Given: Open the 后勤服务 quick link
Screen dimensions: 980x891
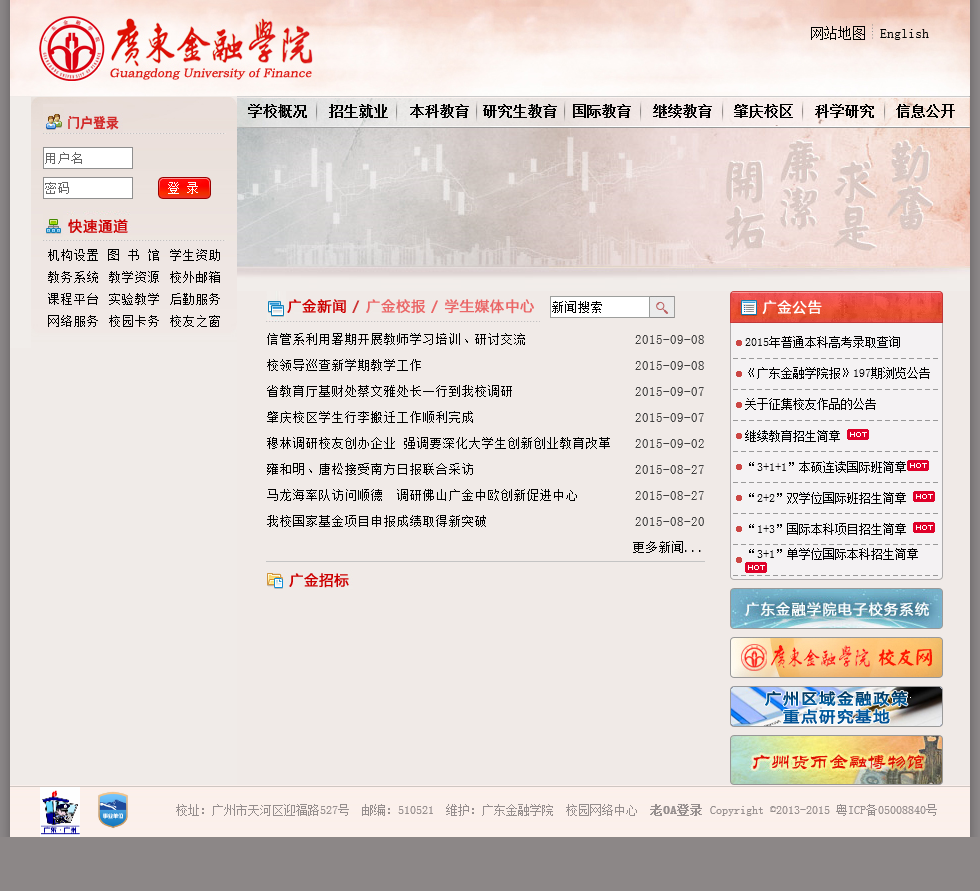Looking at the screenshot, I should [195, 299].
